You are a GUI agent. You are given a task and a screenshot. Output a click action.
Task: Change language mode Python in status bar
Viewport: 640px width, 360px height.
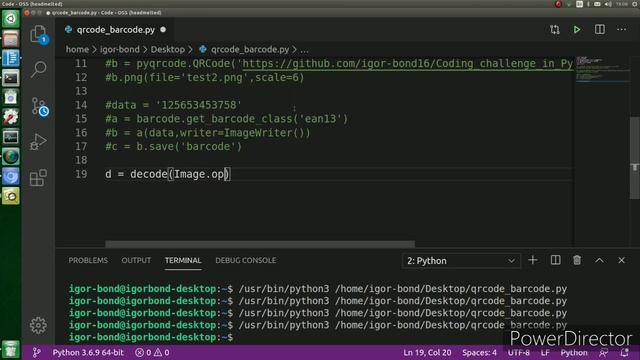pos(574,353)
